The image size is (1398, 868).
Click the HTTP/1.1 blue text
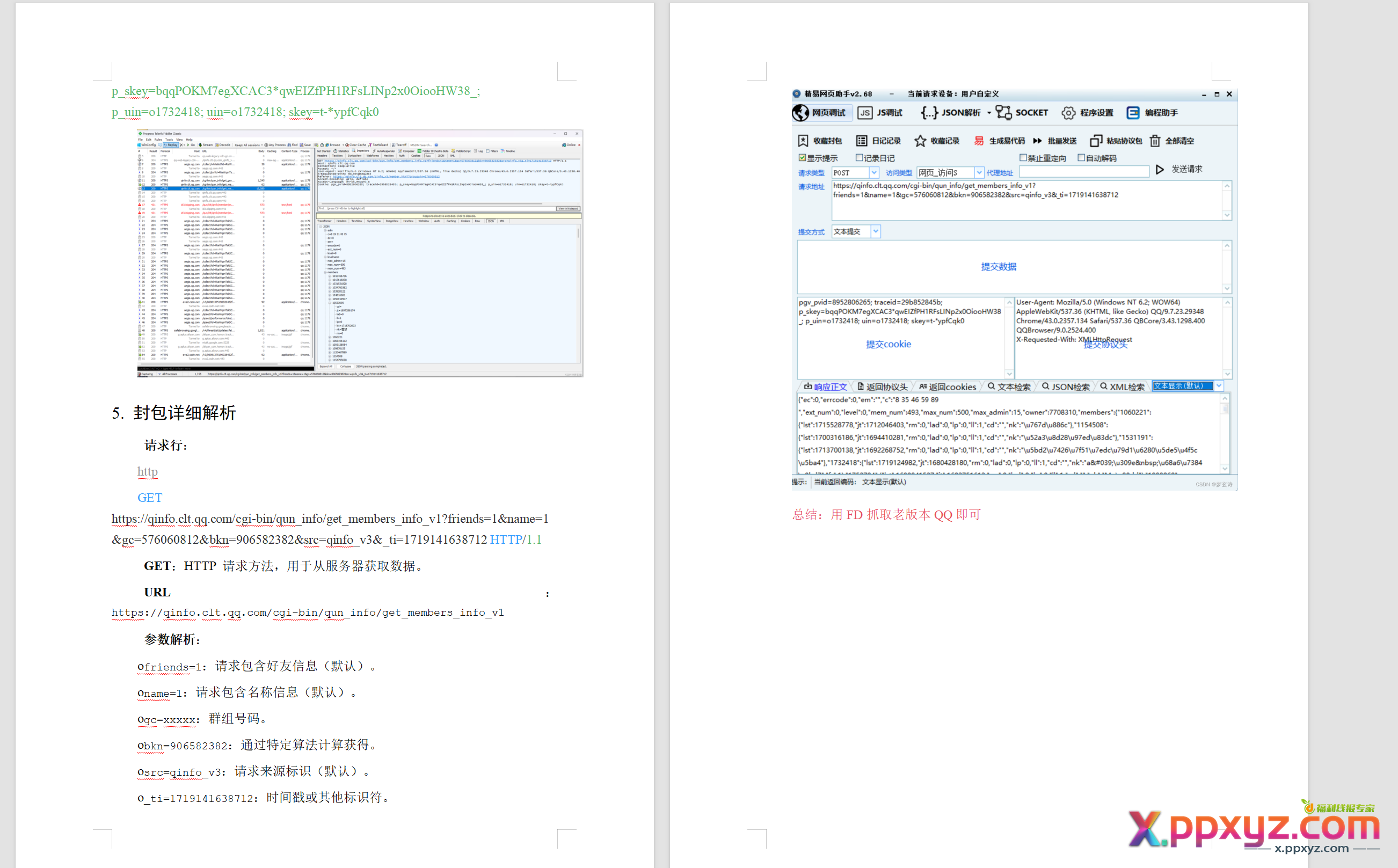515,539
